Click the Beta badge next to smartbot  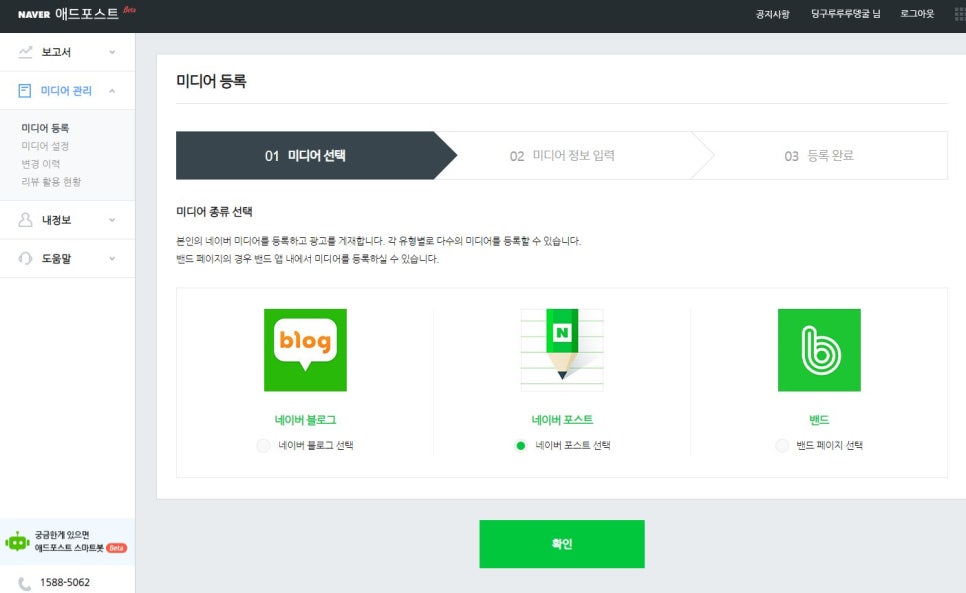click(x=116, y=548)
